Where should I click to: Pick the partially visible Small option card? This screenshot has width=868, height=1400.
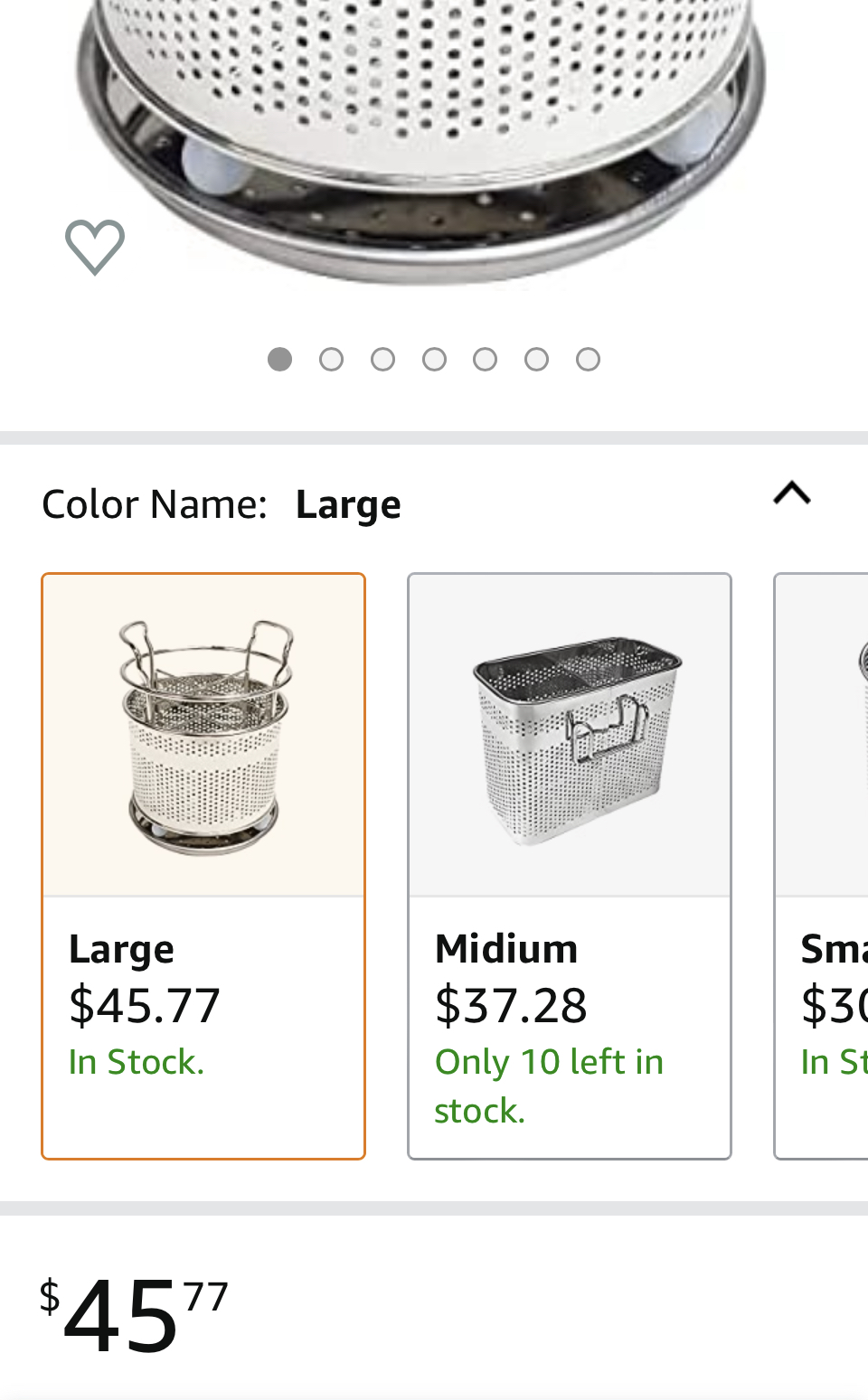(x=823, y=866)
